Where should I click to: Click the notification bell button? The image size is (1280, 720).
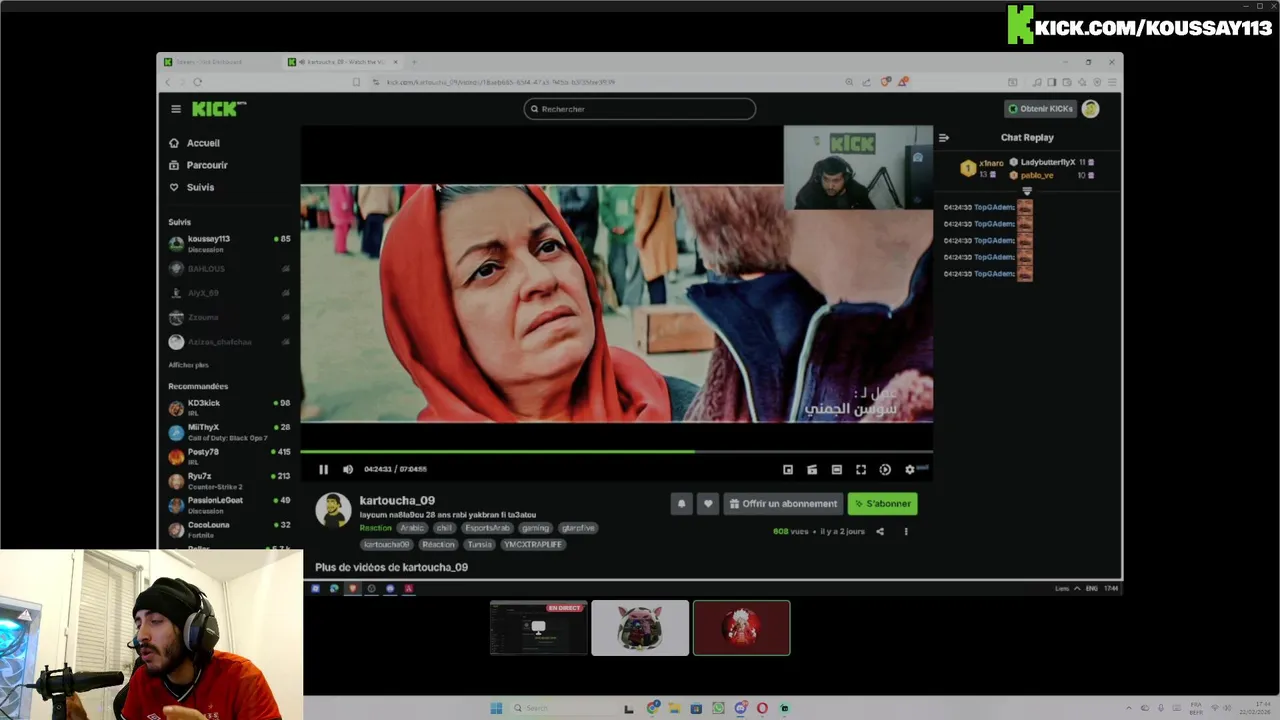click(682, 504)
